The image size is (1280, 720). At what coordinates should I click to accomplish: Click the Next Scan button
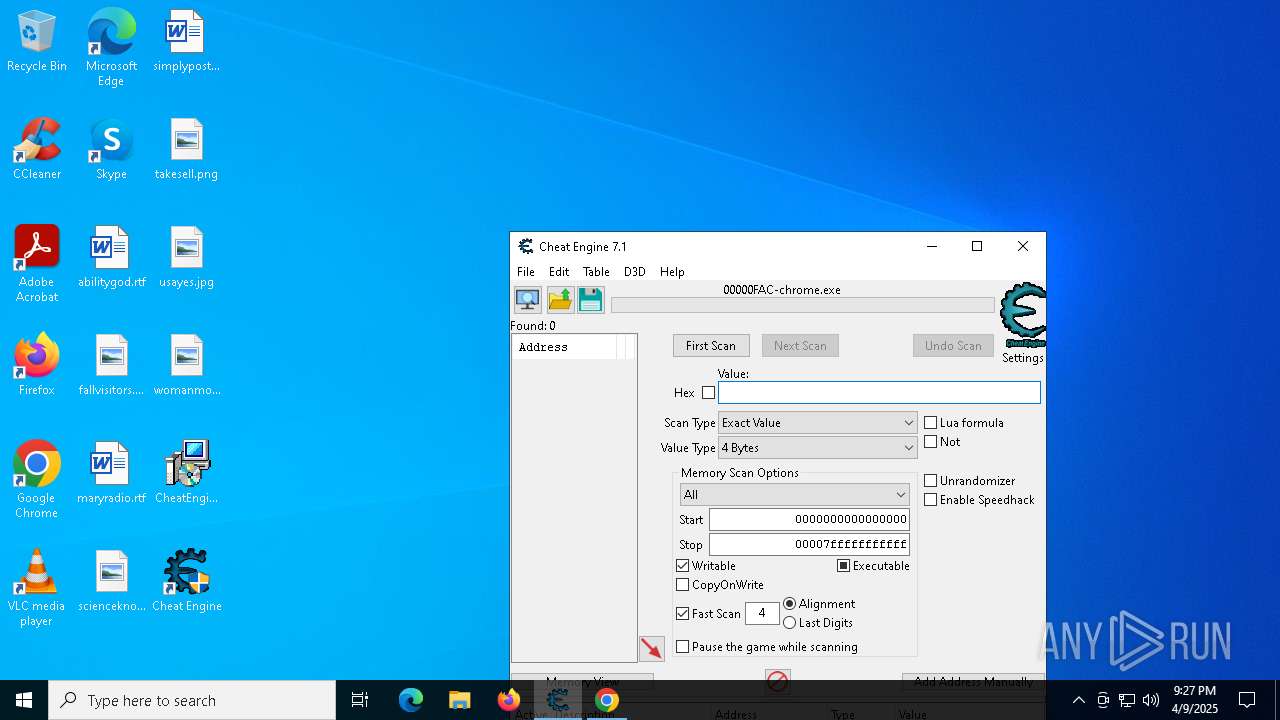(800, 346)
